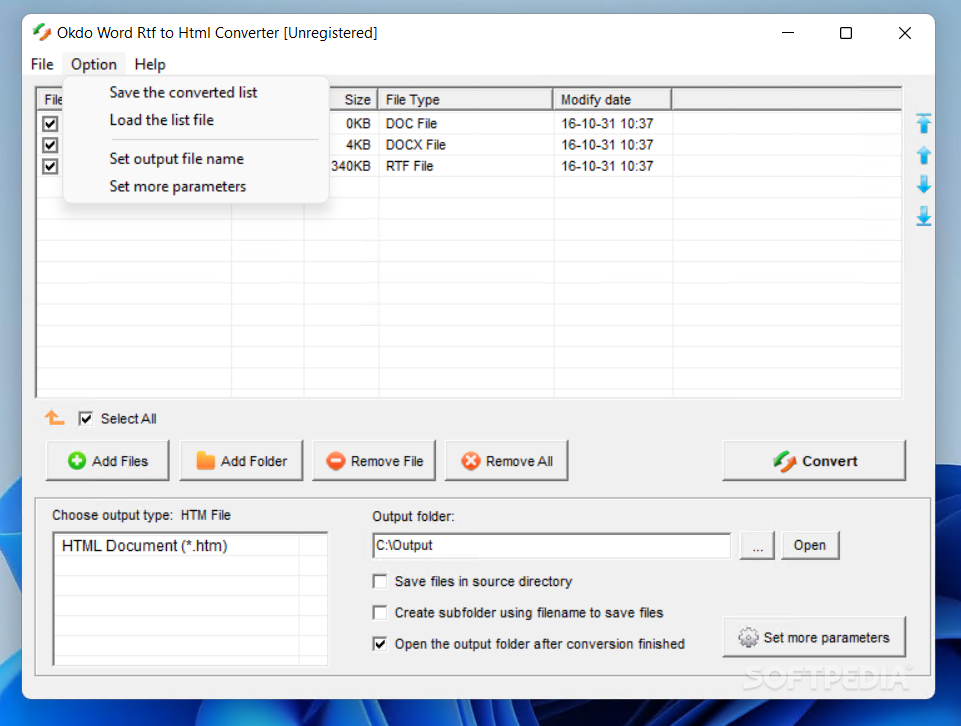Click the 4KB size cell

pos(359,145)
